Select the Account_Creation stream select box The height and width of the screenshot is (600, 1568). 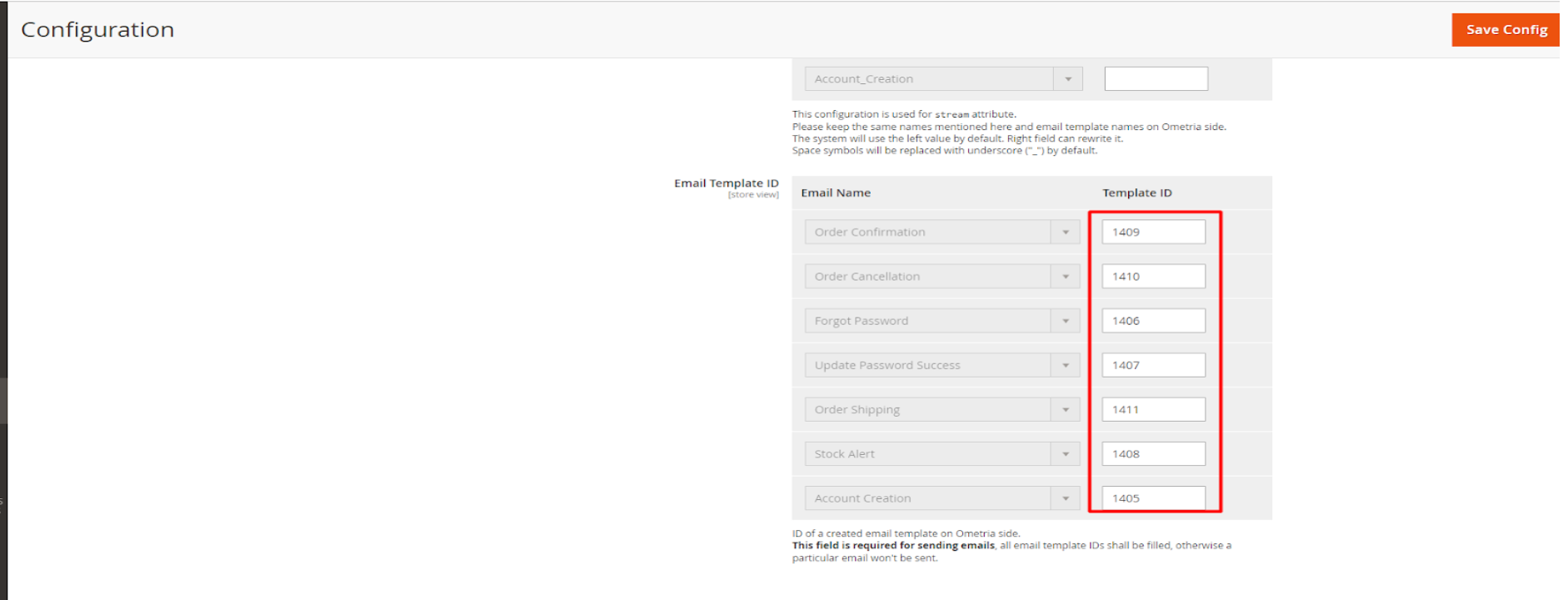click(944, 79)
